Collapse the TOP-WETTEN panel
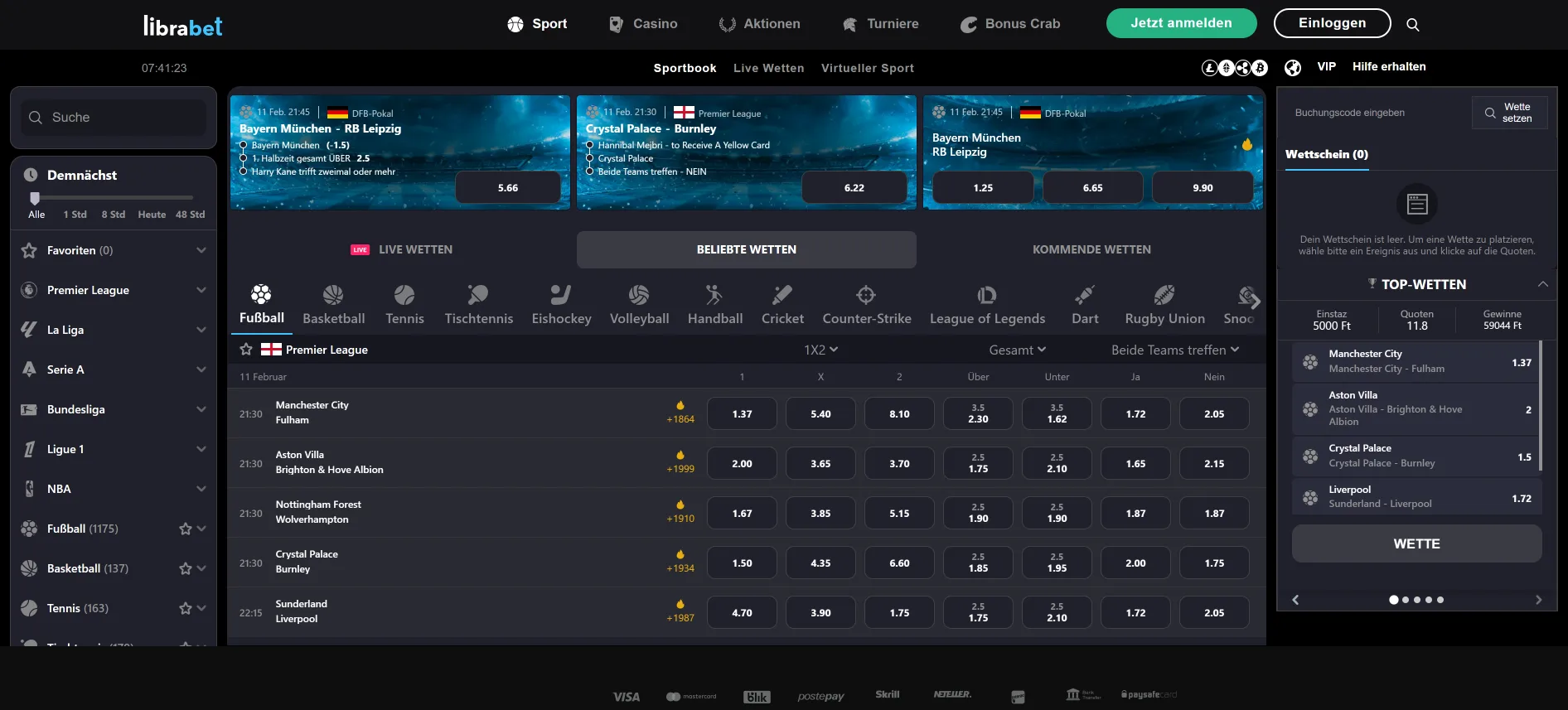This screenshot has width=1568, height=710. tap(1542, 284)
